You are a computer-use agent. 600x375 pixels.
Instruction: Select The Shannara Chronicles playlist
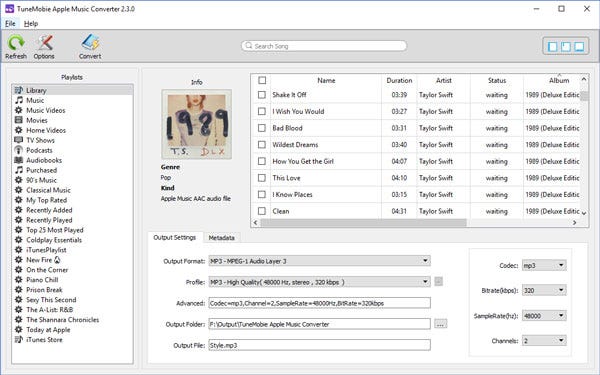click(63, 320)
